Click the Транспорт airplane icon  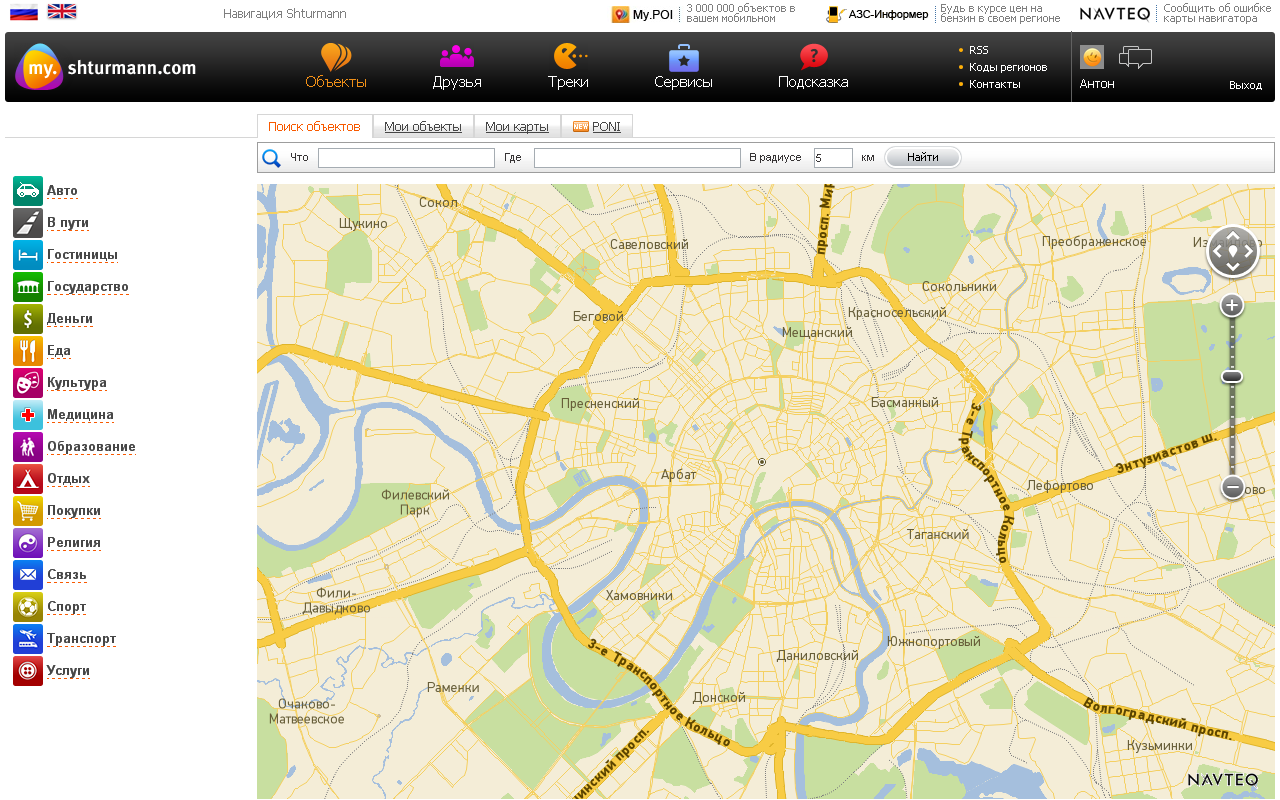click(x=28, y=639)
